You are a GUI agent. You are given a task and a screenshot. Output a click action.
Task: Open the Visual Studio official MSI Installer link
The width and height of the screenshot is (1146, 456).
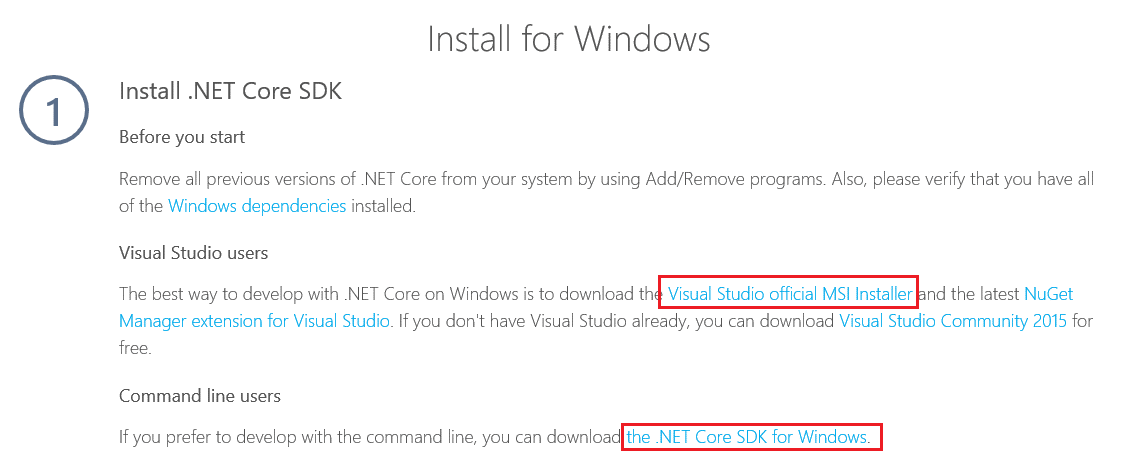point(790,294)
